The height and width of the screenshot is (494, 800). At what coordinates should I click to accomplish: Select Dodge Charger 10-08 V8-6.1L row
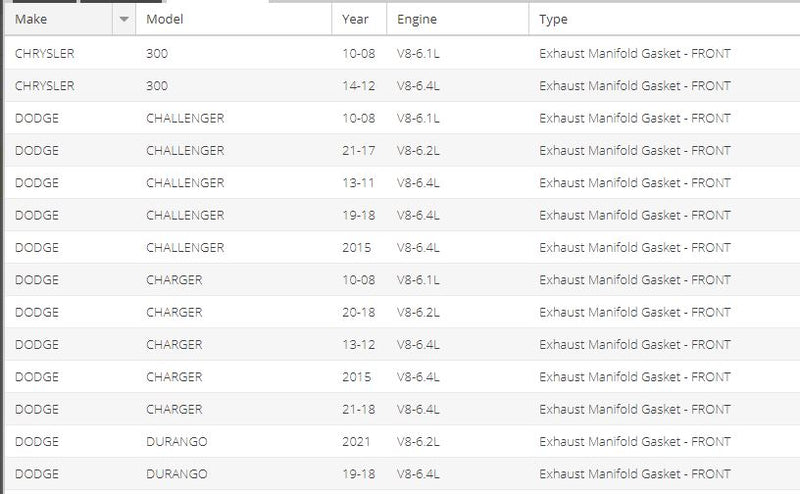click(403, 280)
